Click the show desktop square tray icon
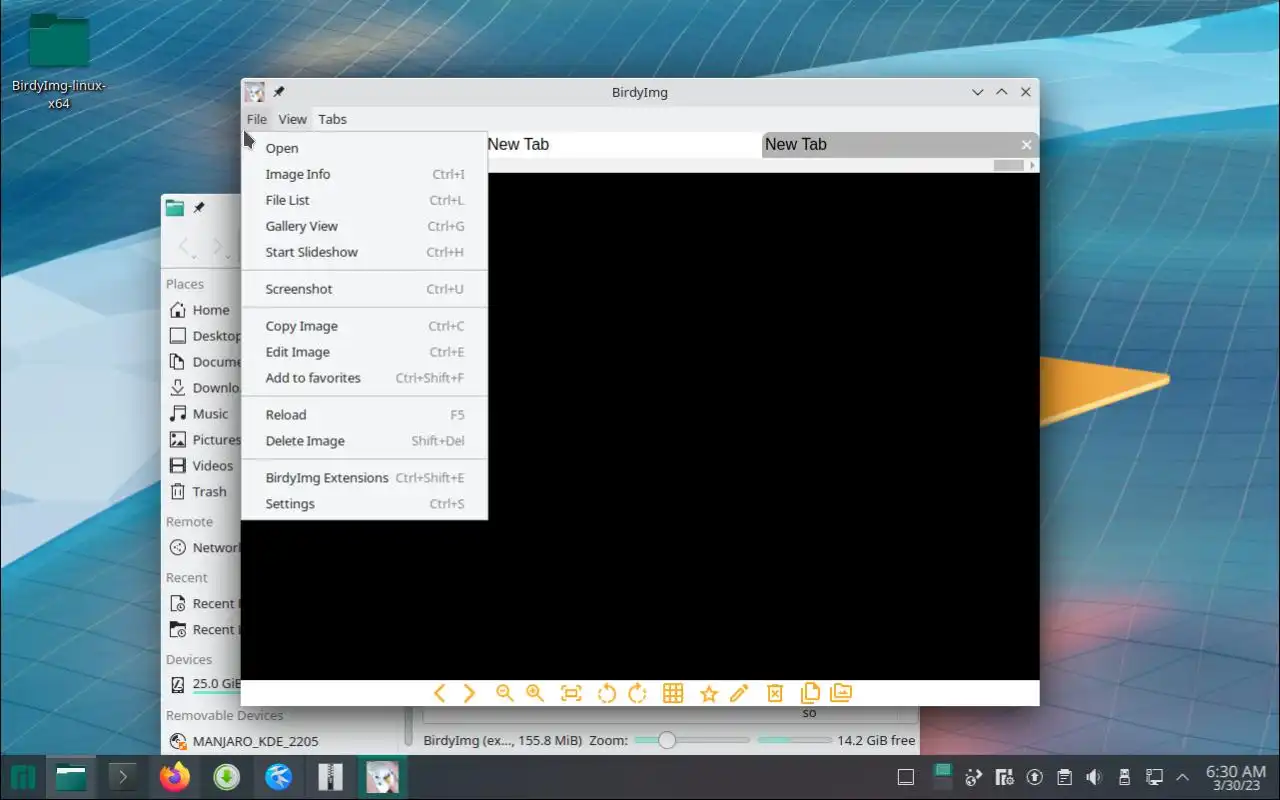The width and height of the screenshot is (1280, 800). click(906, 777)
